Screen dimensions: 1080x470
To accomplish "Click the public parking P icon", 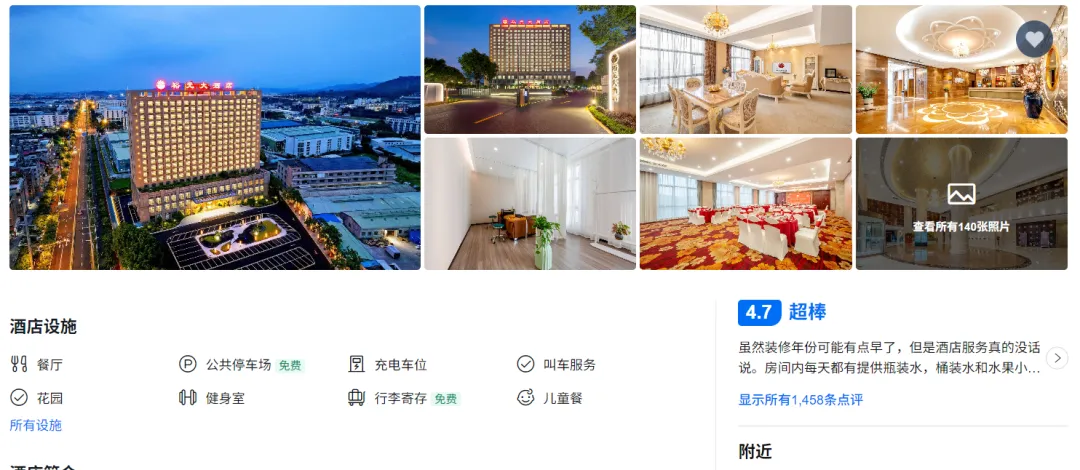I will (x=187, y=364).
